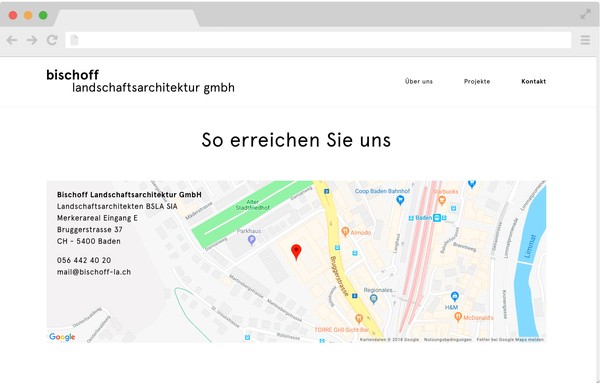
Task: Click the H&M store marker
Action: pyautogui.click(x=455, y=296)
